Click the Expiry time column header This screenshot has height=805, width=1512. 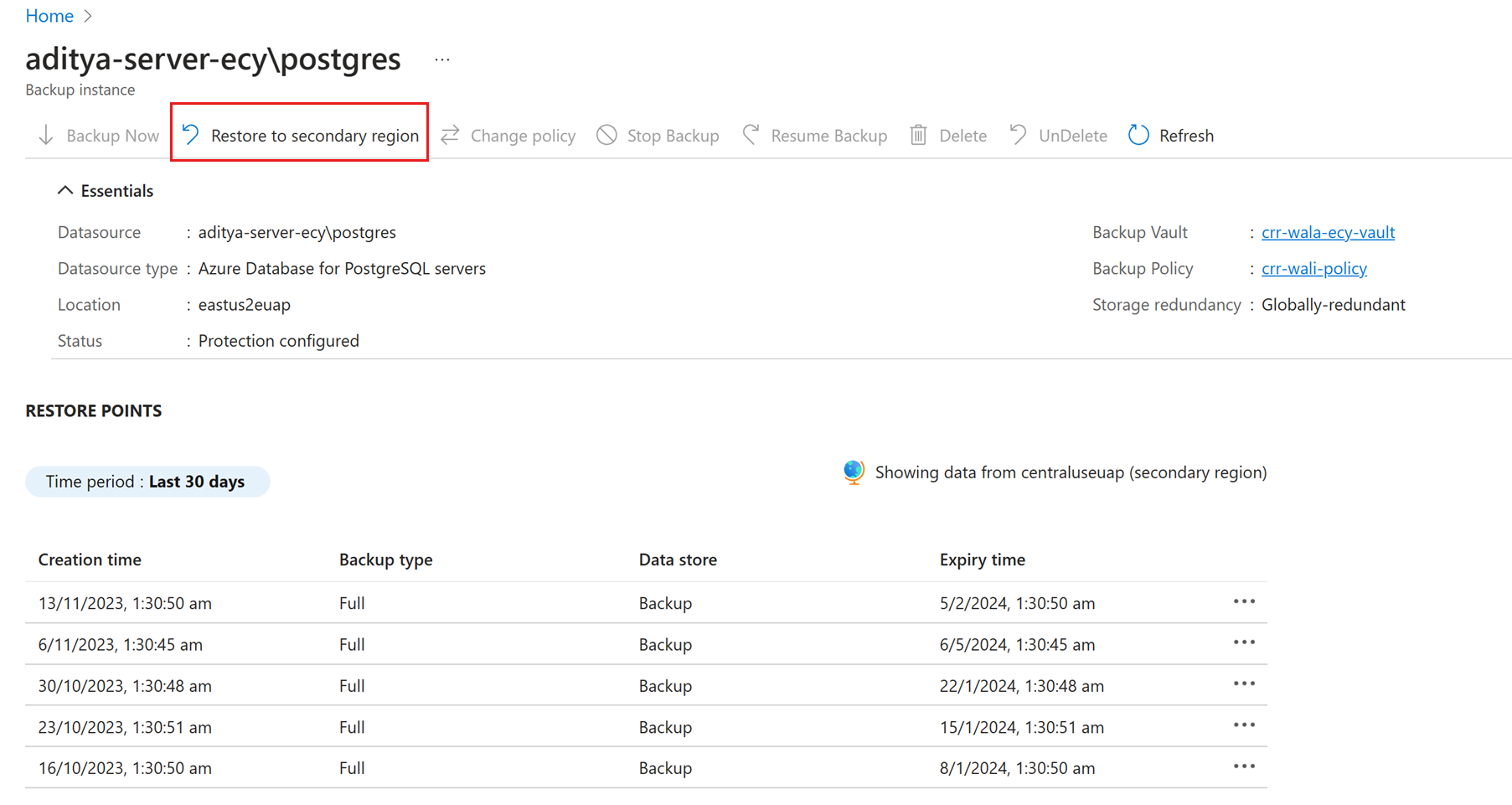[x=982, y=560]
